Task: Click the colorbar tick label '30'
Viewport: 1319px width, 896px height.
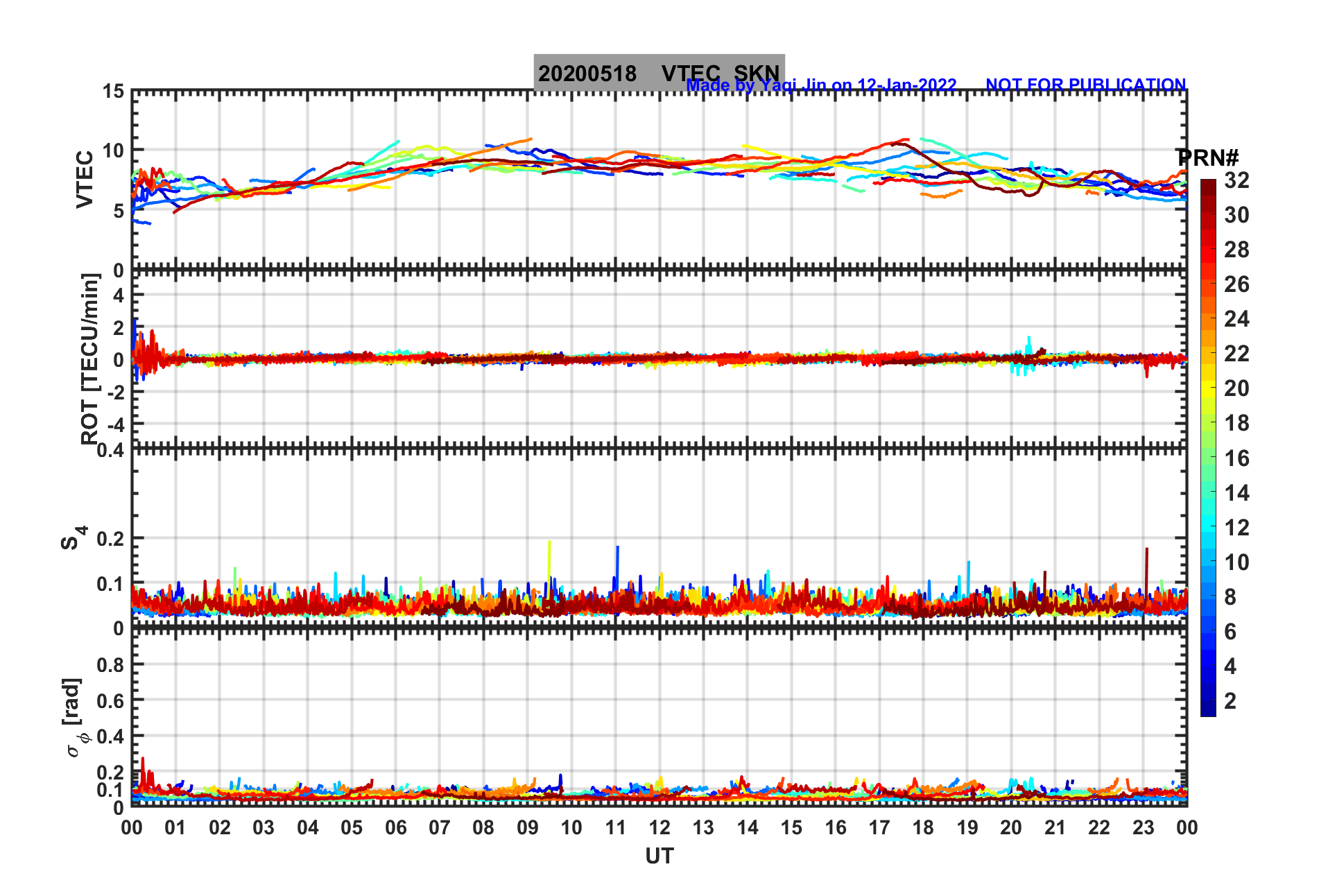Action: coord(1236,215)
